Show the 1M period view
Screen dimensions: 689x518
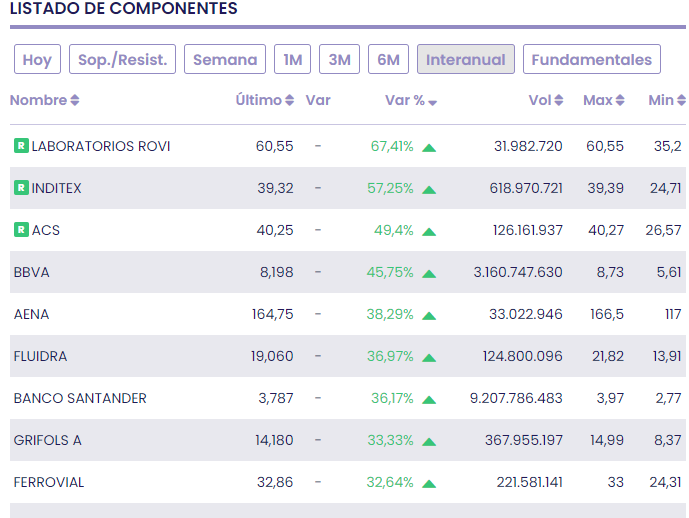coord(293,59)
